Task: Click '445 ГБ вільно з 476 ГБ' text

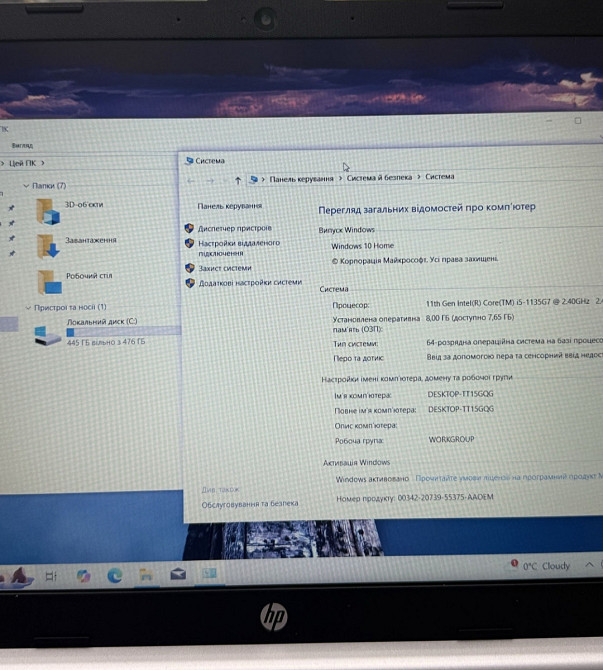Action: pyautogui.click(x=106, y=342)
